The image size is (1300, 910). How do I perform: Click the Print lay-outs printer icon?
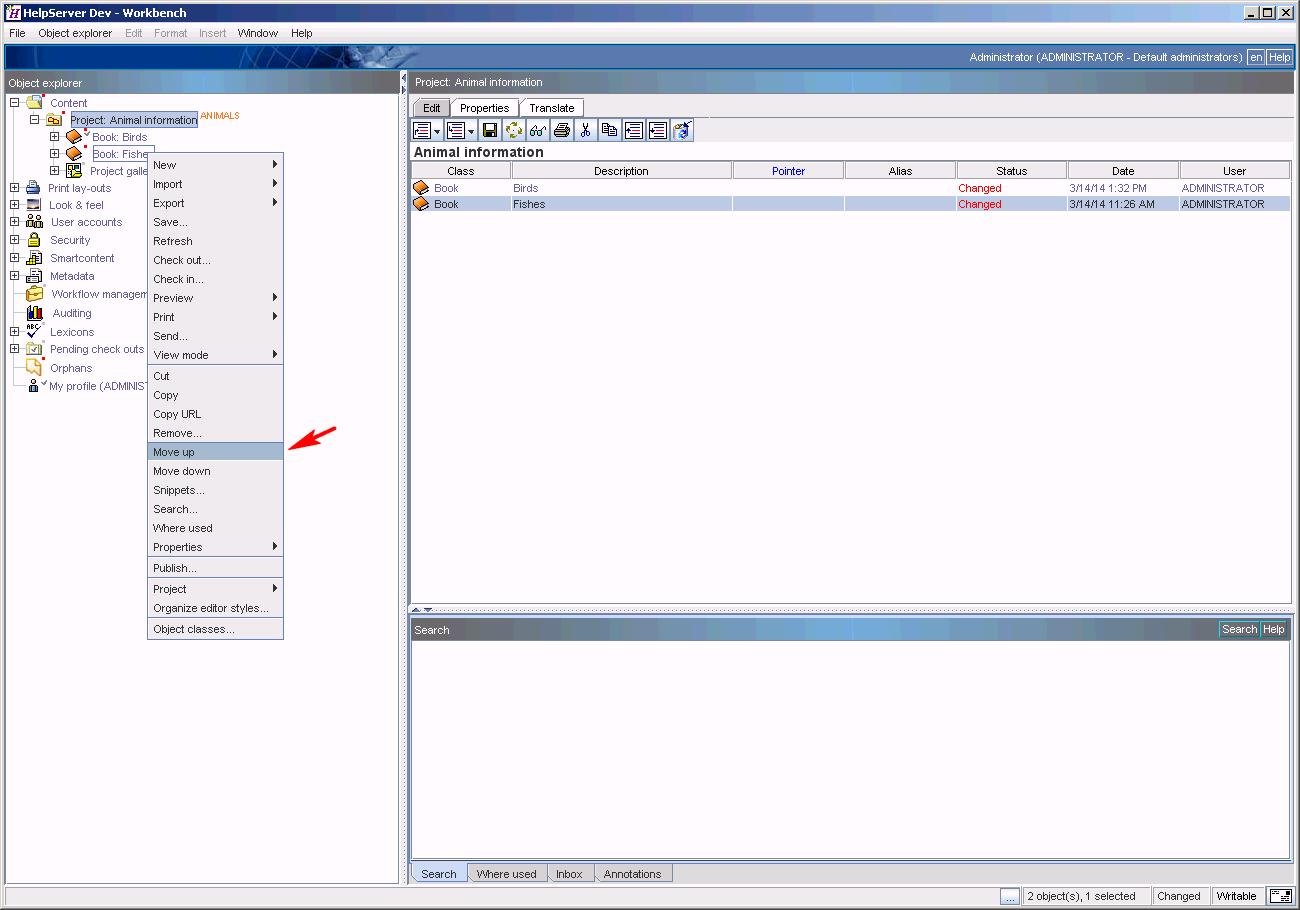33,188
